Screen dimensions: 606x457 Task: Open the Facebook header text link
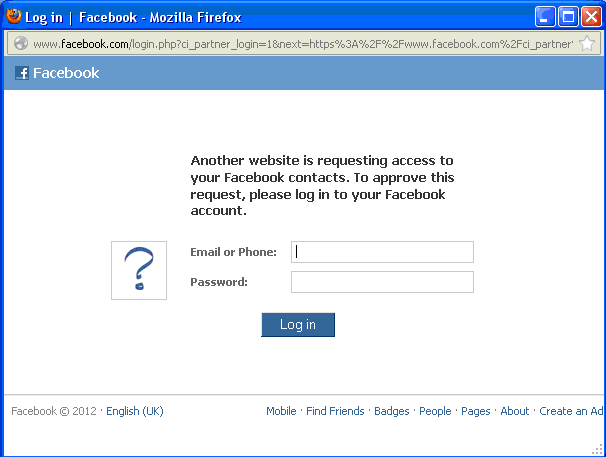(x=66, y=73)
